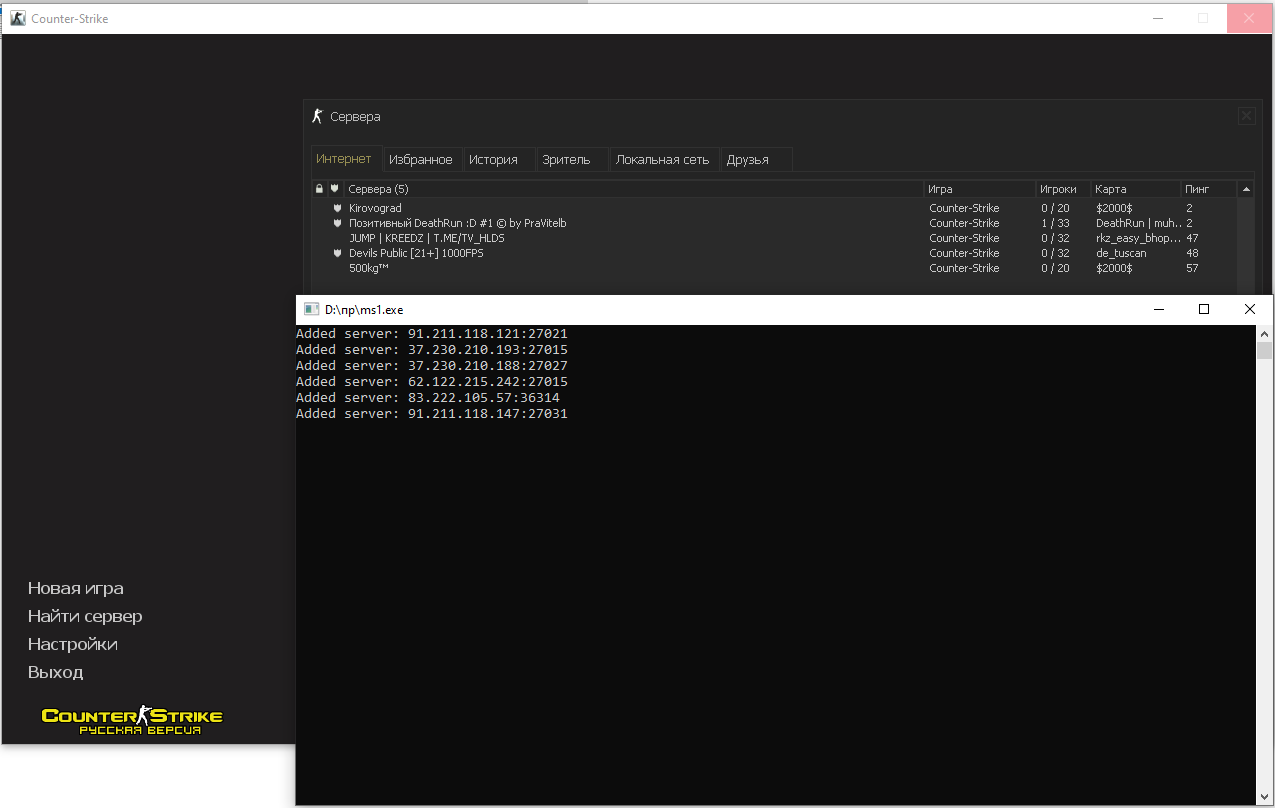Open the Локальная сеть tab

click(x=663, y=160)
